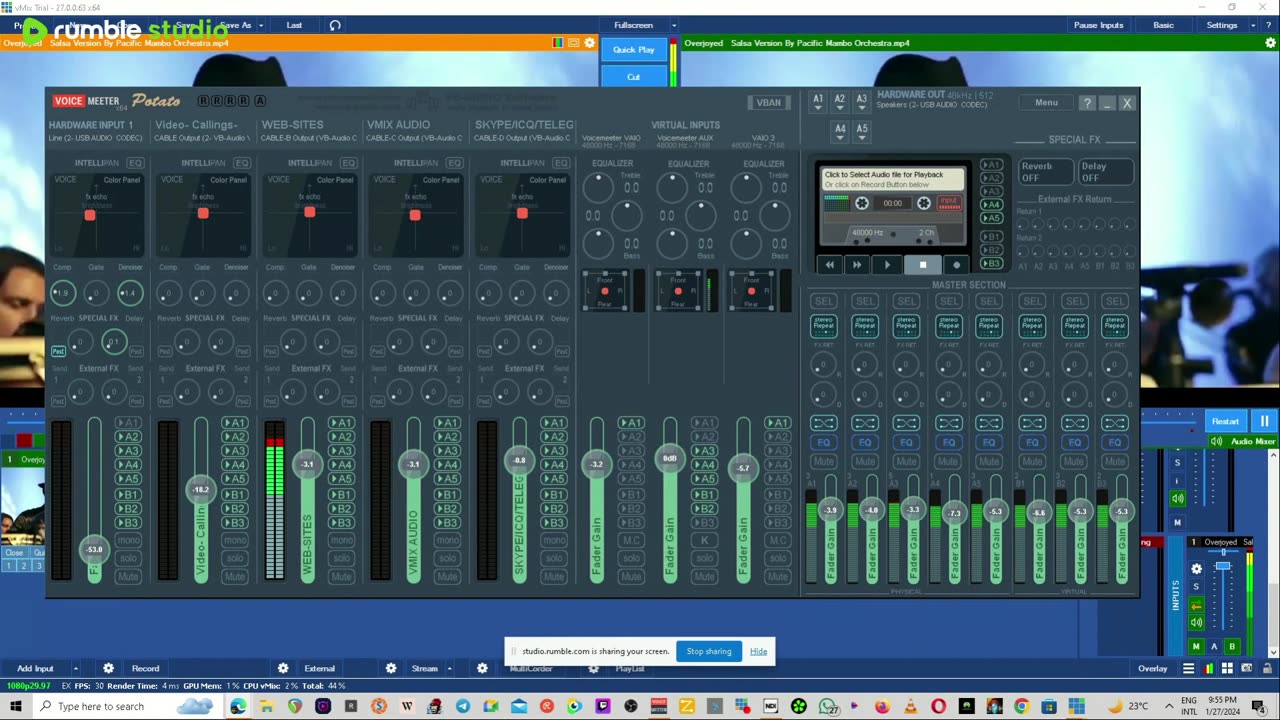
Task: Click the pause icon beside Restart
Action: pos(1264,421)
